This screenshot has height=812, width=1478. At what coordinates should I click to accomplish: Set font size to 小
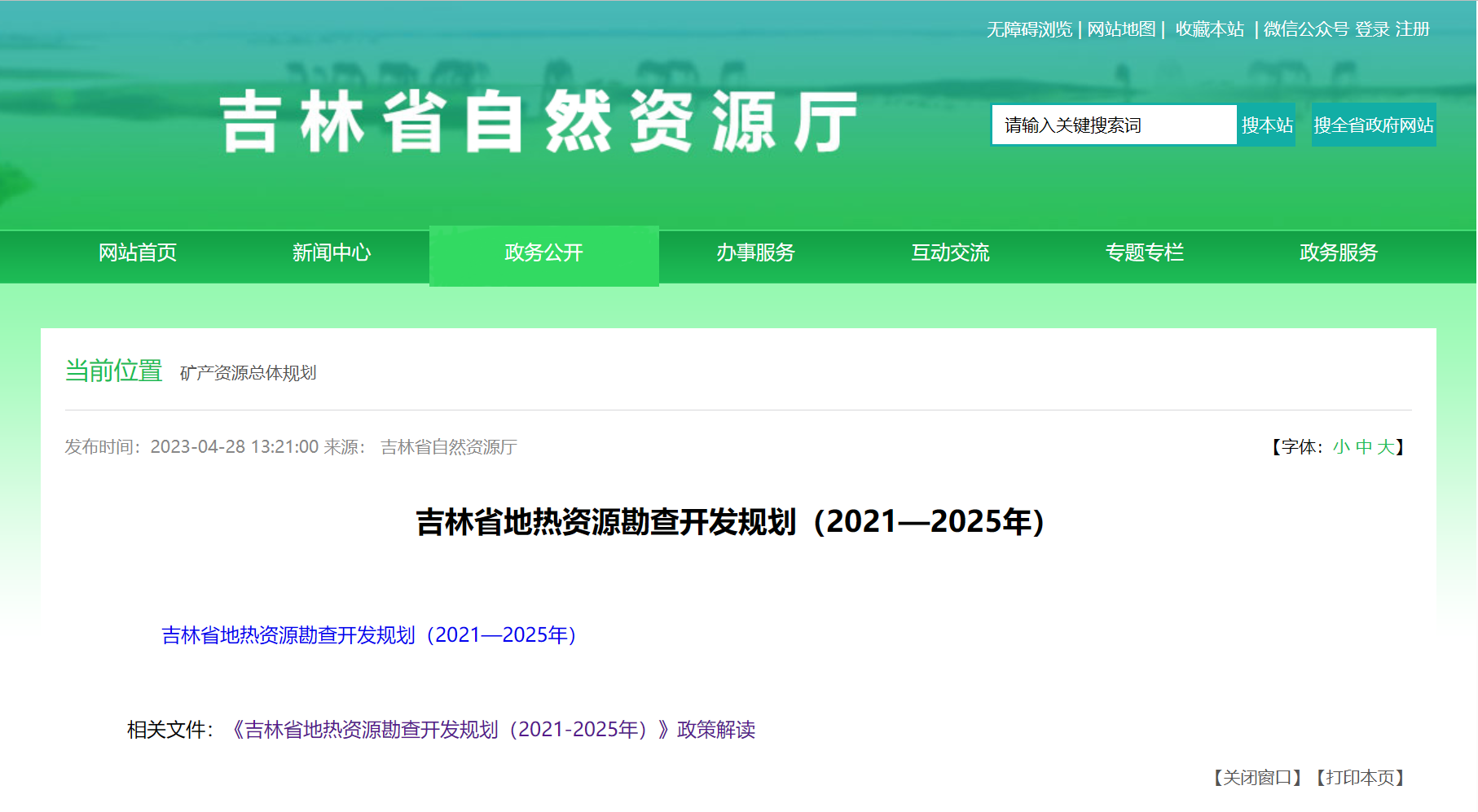1341,447
